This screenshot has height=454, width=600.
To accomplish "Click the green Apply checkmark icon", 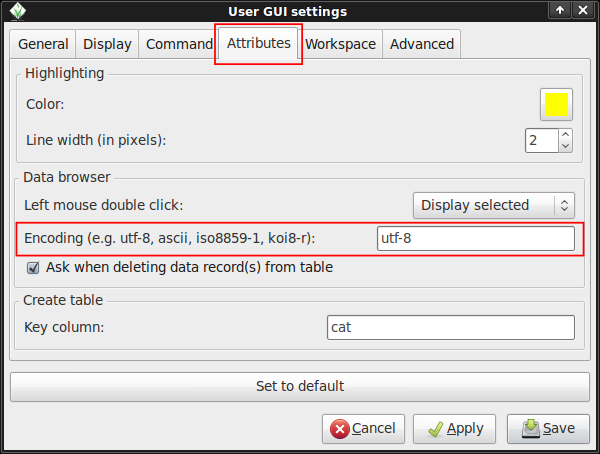I will 435,429.
